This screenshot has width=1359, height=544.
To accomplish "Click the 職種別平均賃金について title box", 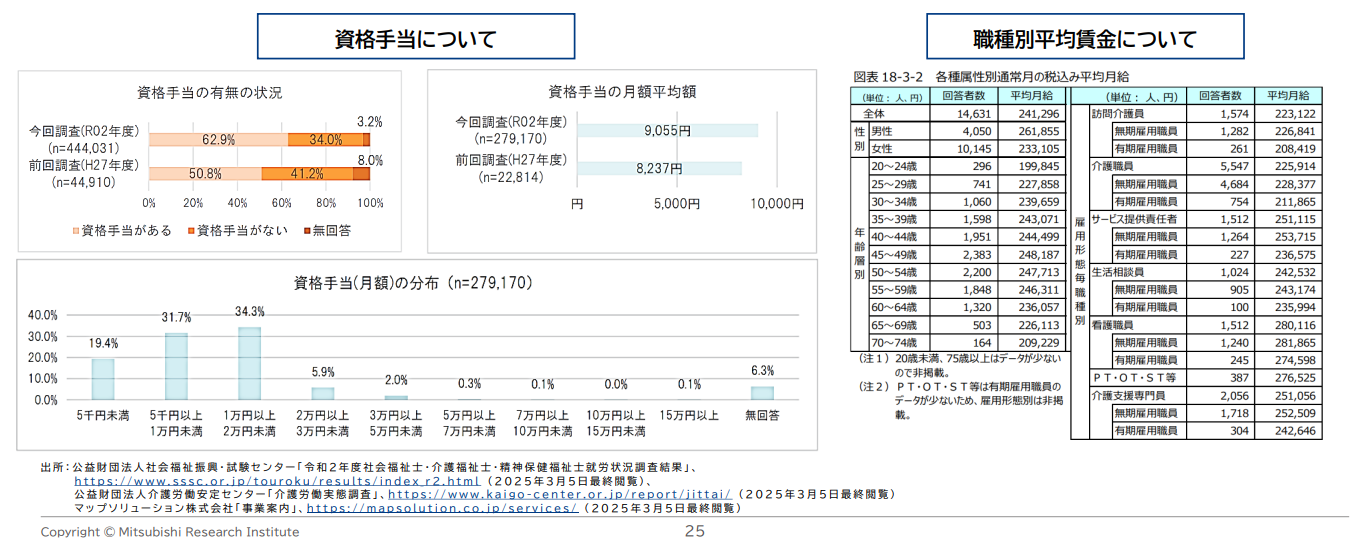I will point(1084,40).
